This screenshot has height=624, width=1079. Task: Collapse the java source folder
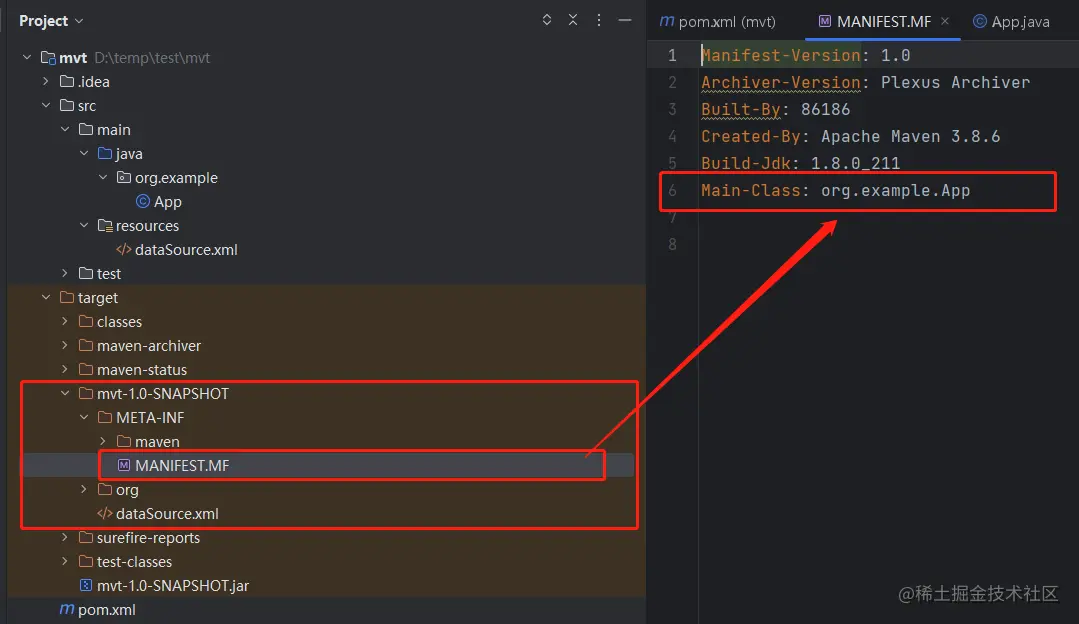pyautogui.click(x=84, y=153)
